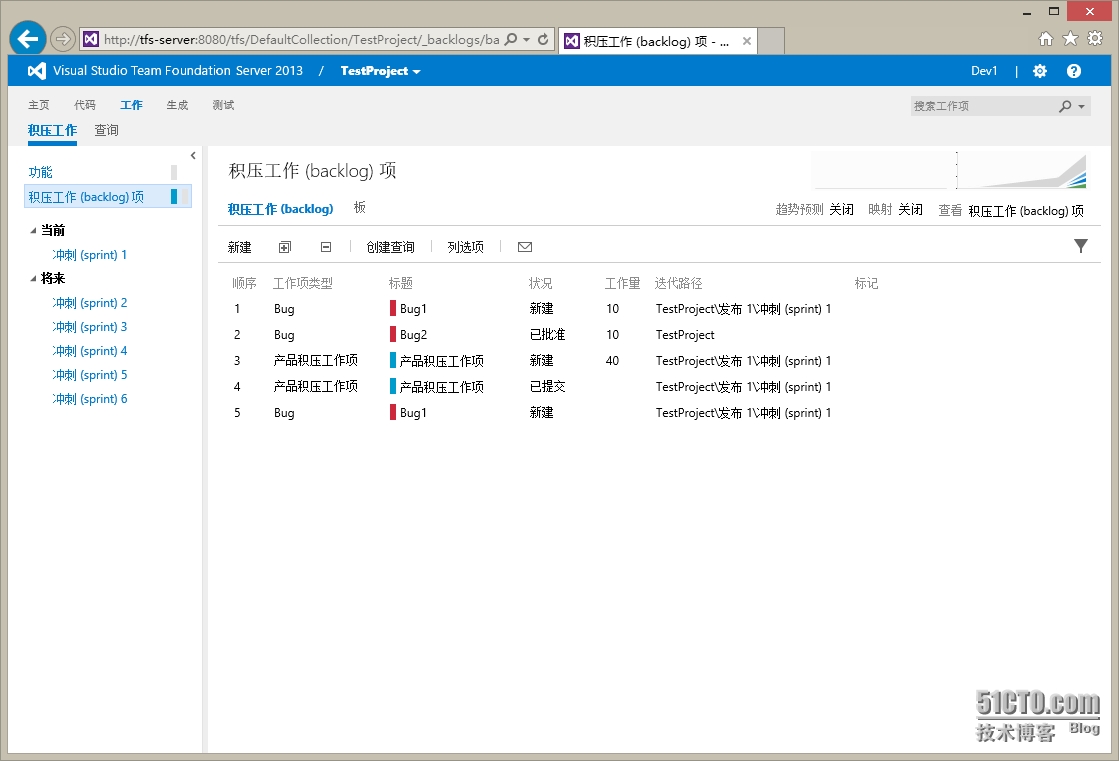The image size is (1119, 761).
Task: Open the 工作 hub
Action: point(131,105)
